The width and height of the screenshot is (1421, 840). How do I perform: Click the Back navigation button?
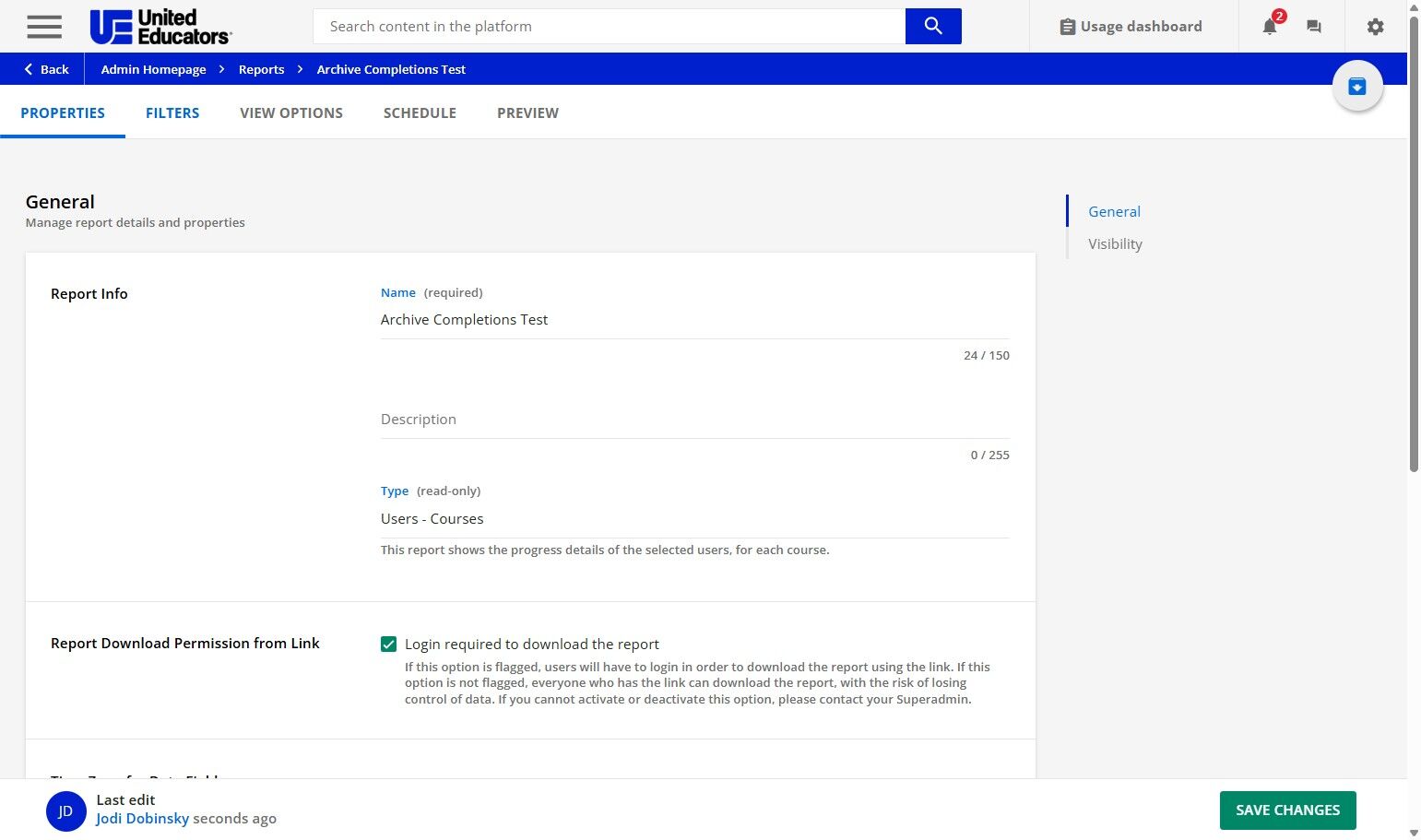pos(46,69)
